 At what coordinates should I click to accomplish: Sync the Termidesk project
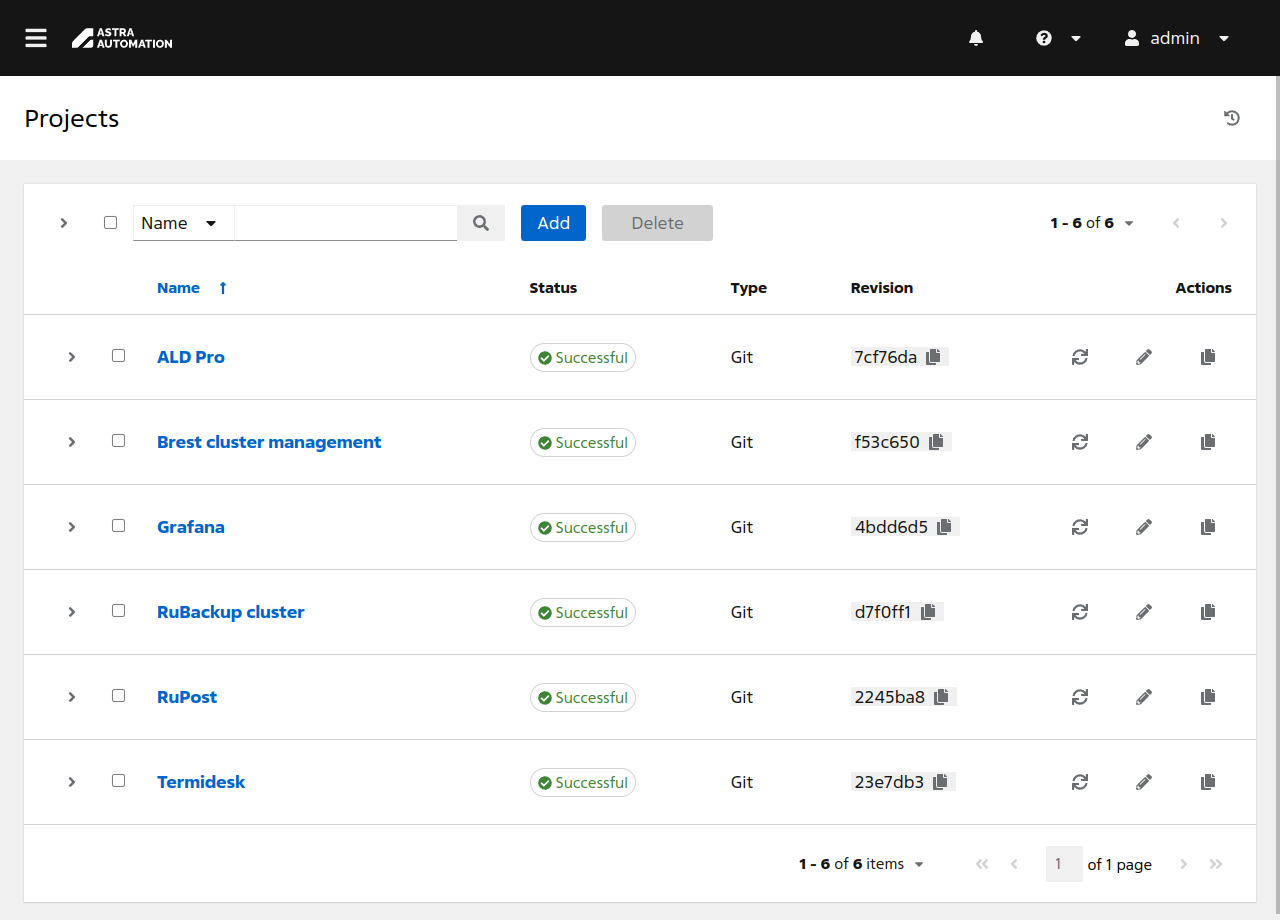click(1079, 782)
